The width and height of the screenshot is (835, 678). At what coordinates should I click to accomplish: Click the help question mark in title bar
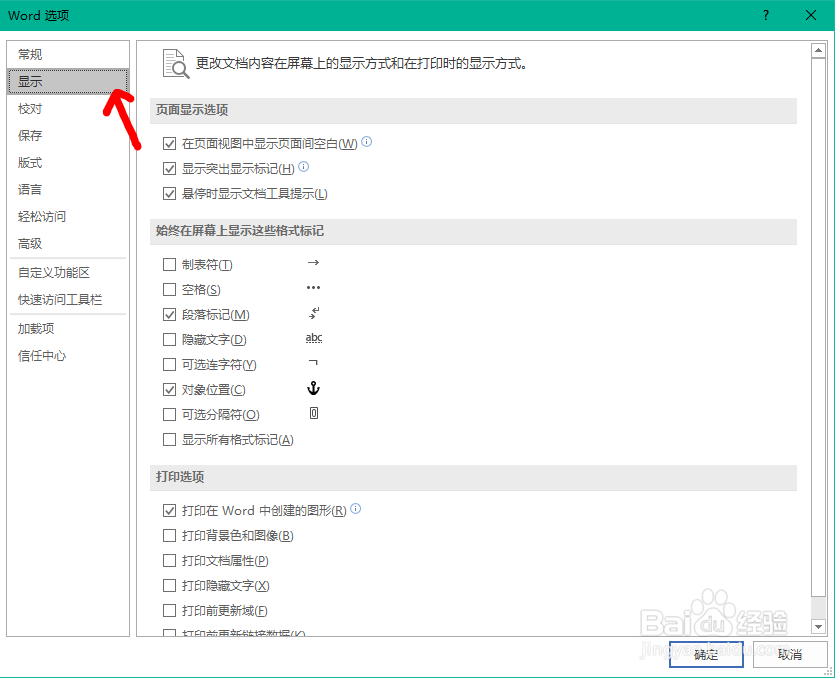click(766, 15)
